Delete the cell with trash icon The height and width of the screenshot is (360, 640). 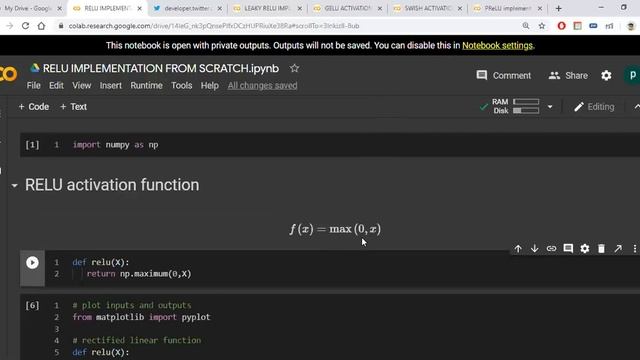point(601,249)
